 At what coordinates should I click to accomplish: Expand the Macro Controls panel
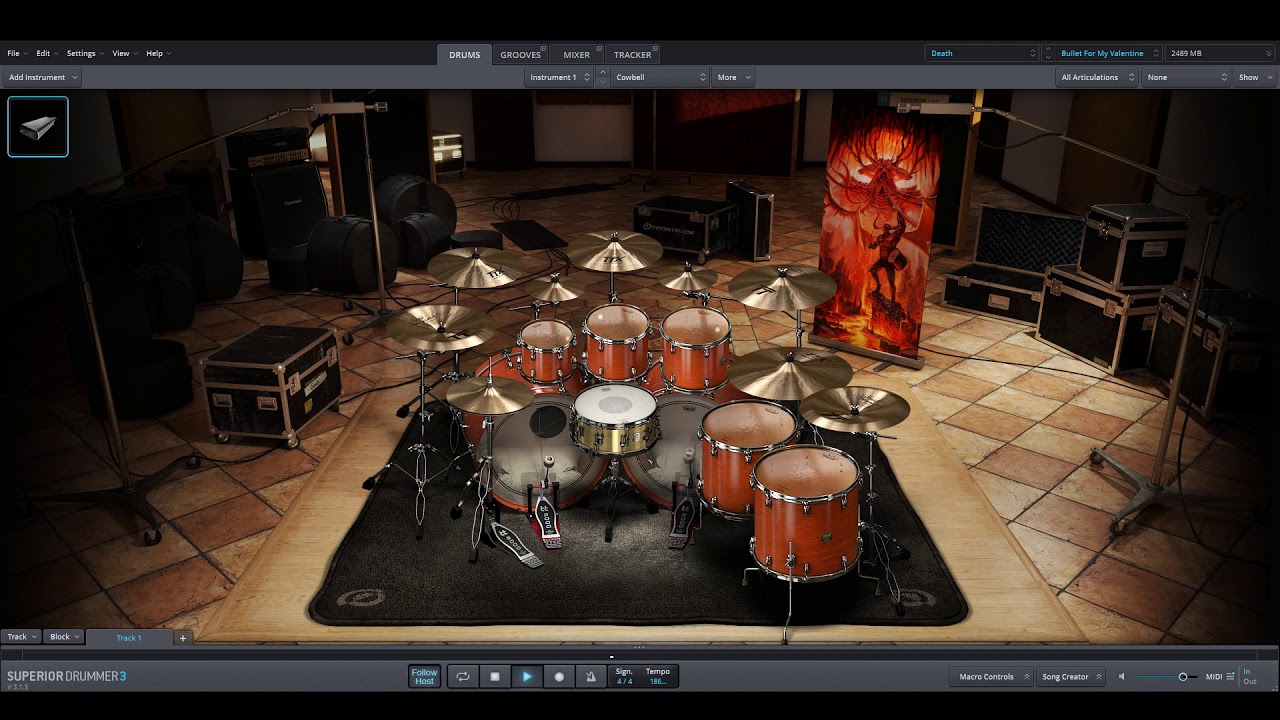(992, 677)
